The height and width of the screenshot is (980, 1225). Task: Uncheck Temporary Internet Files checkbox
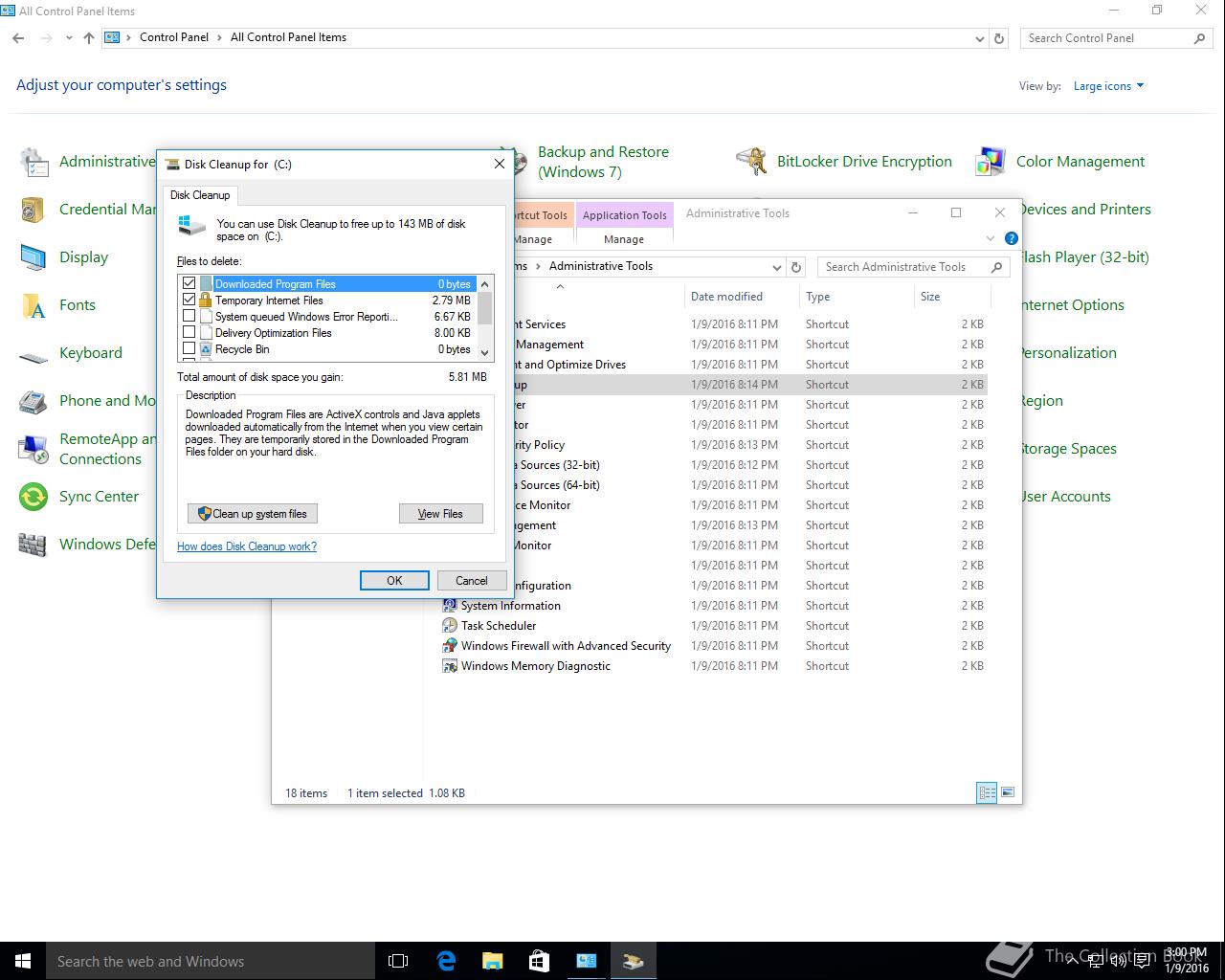pyautogui.click(x=189, y=300)
